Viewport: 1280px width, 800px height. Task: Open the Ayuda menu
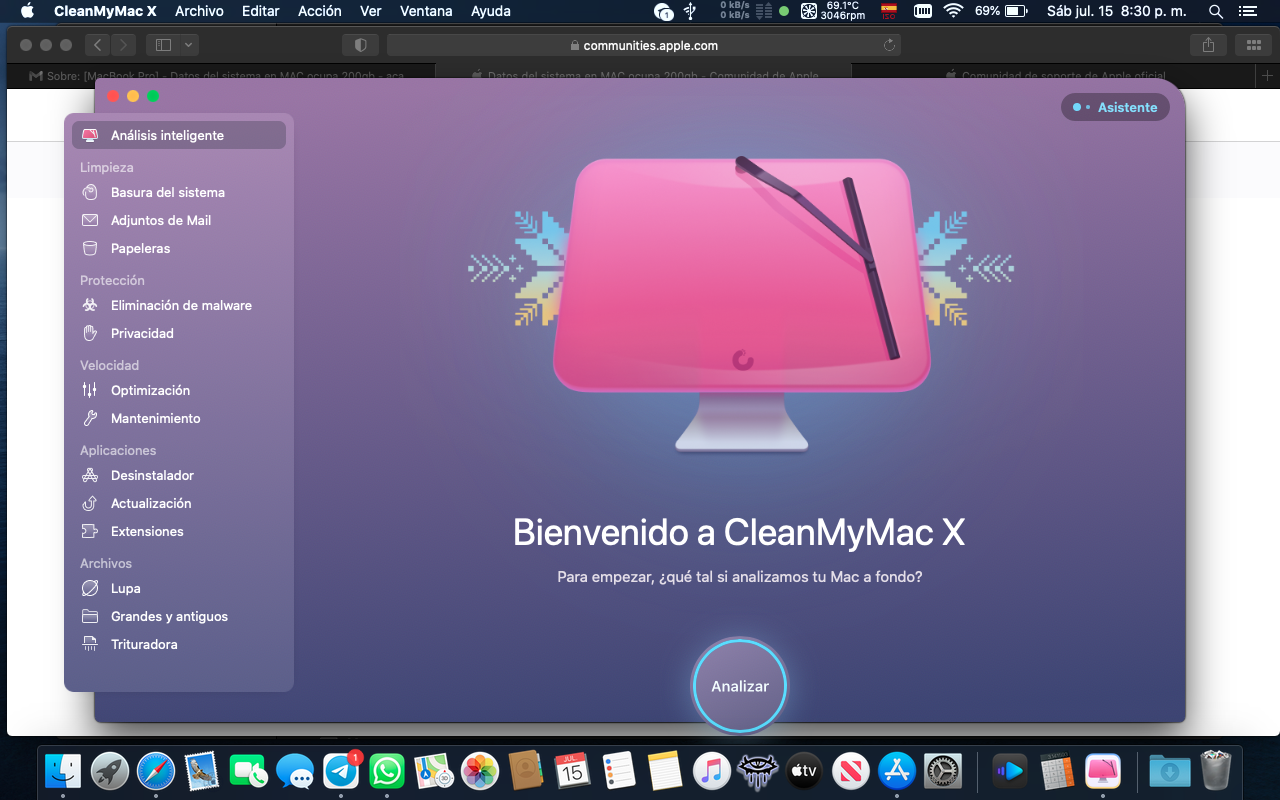coord(491,11)
